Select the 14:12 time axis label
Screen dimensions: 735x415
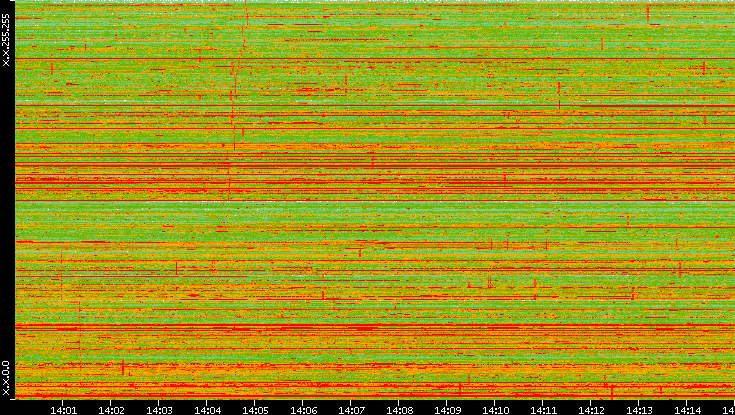coord(591,410)
